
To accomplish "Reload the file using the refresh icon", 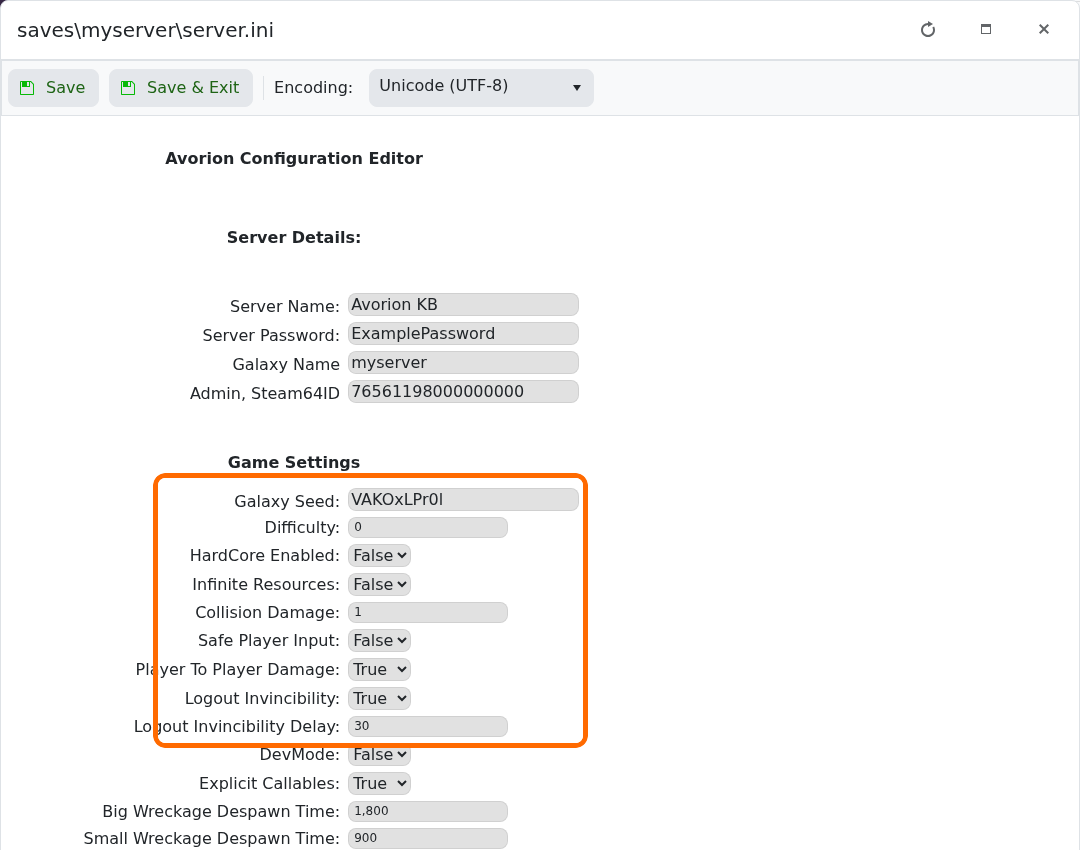I will click(x=928, y=30).
